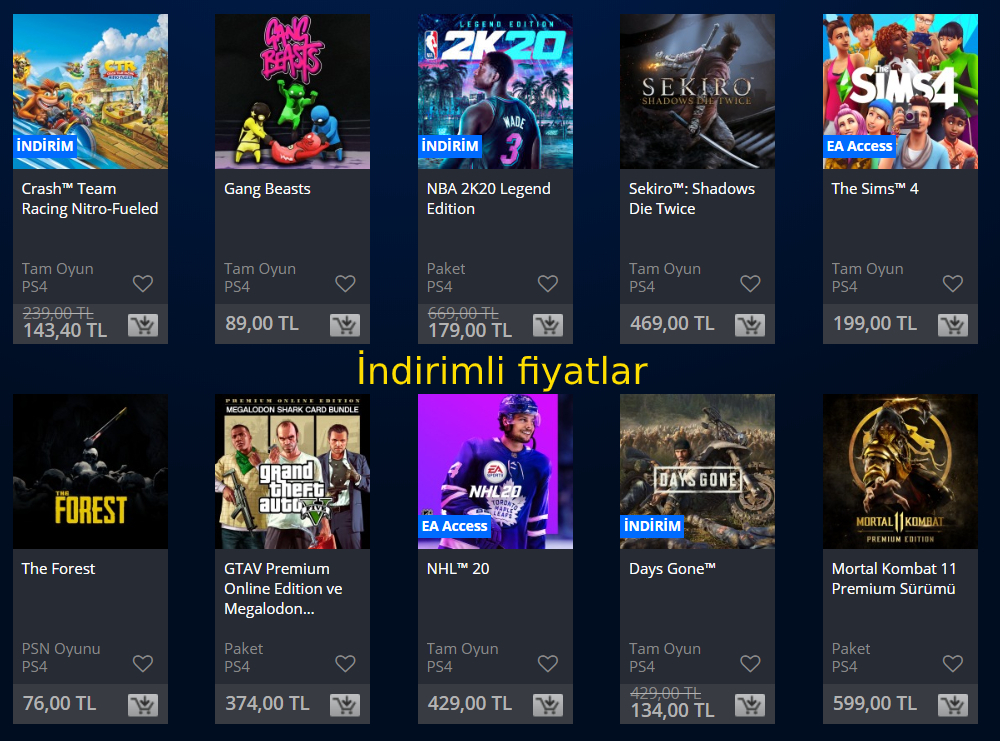Toggle wishlist heart for GTAV Premium Online Edition

coord(345,663)
